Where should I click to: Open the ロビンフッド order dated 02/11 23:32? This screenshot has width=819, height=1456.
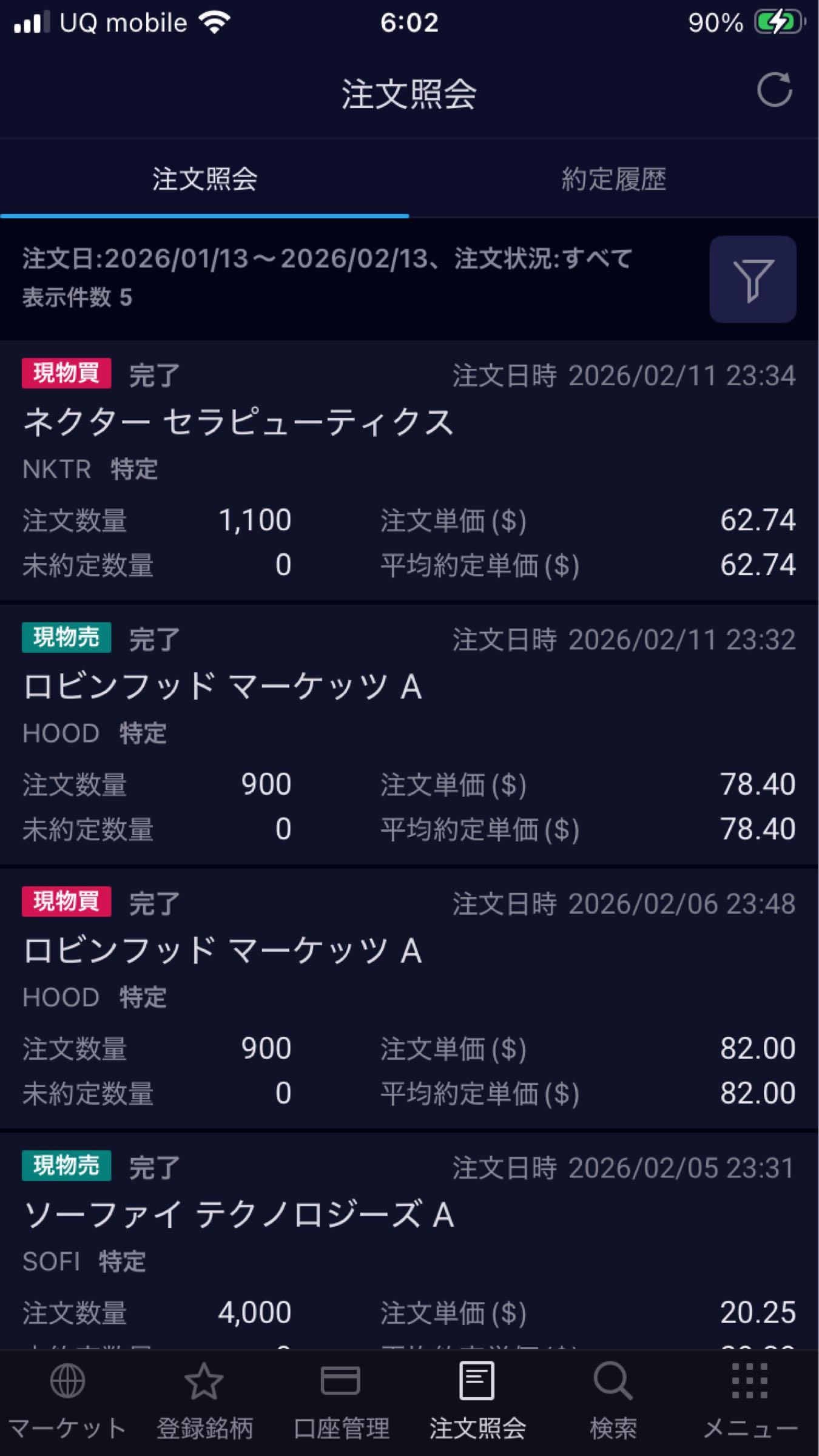pyautogui.click(x=222, y=687)
